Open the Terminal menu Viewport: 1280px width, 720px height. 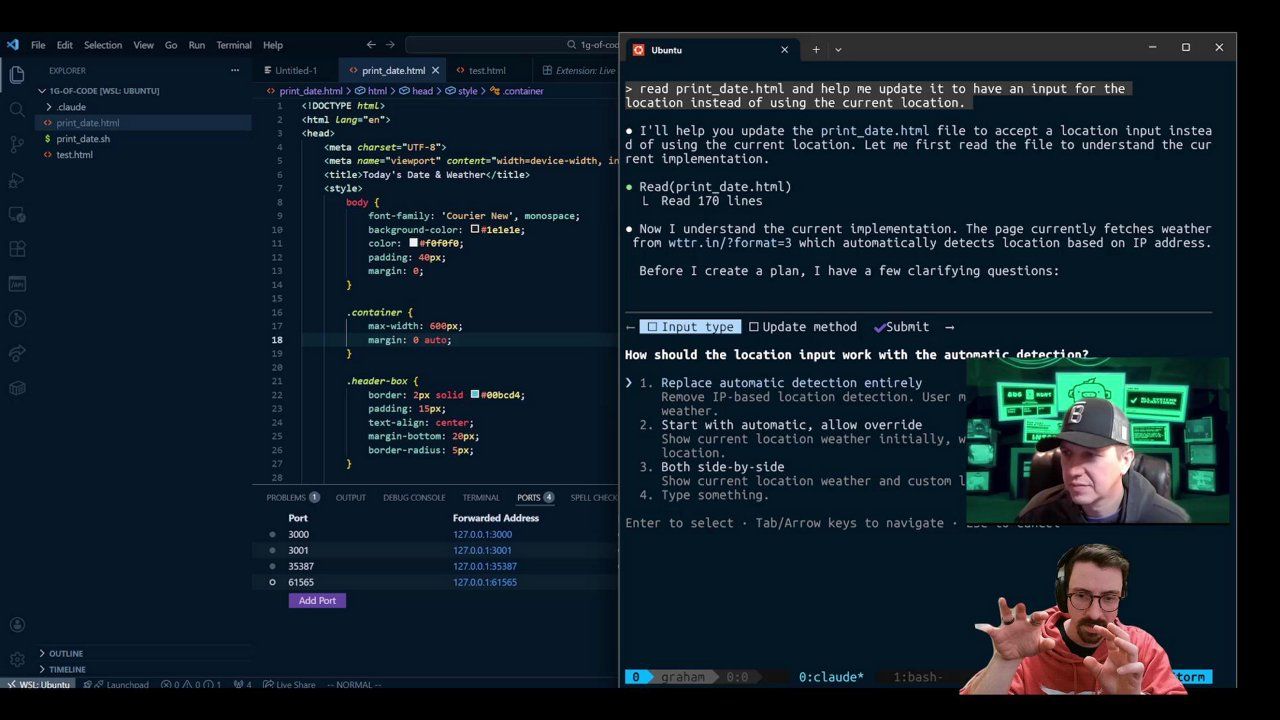(234, 45)
